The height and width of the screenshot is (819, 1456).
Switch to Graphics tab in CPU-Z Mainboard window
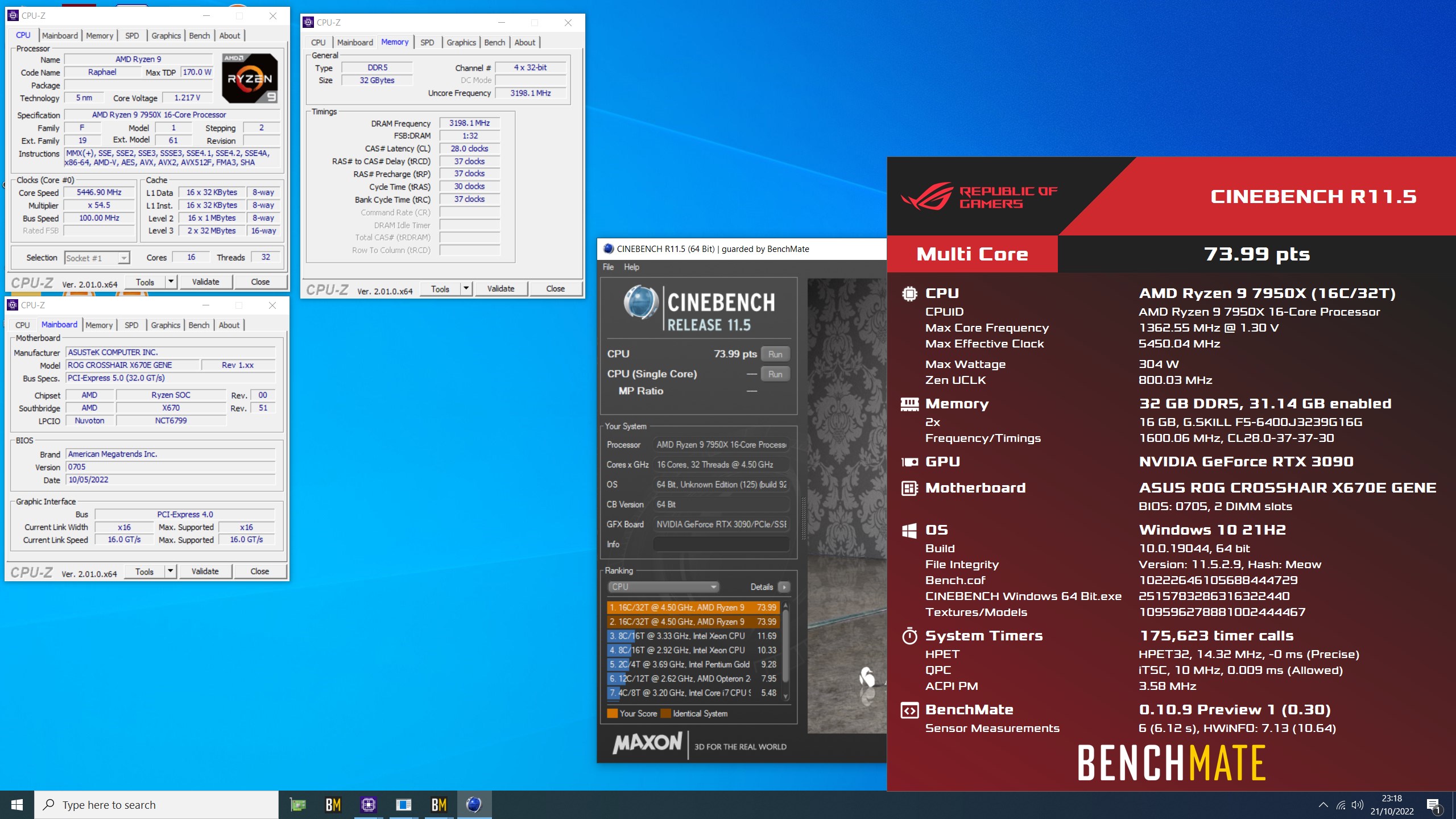click(x=166, y=325)
